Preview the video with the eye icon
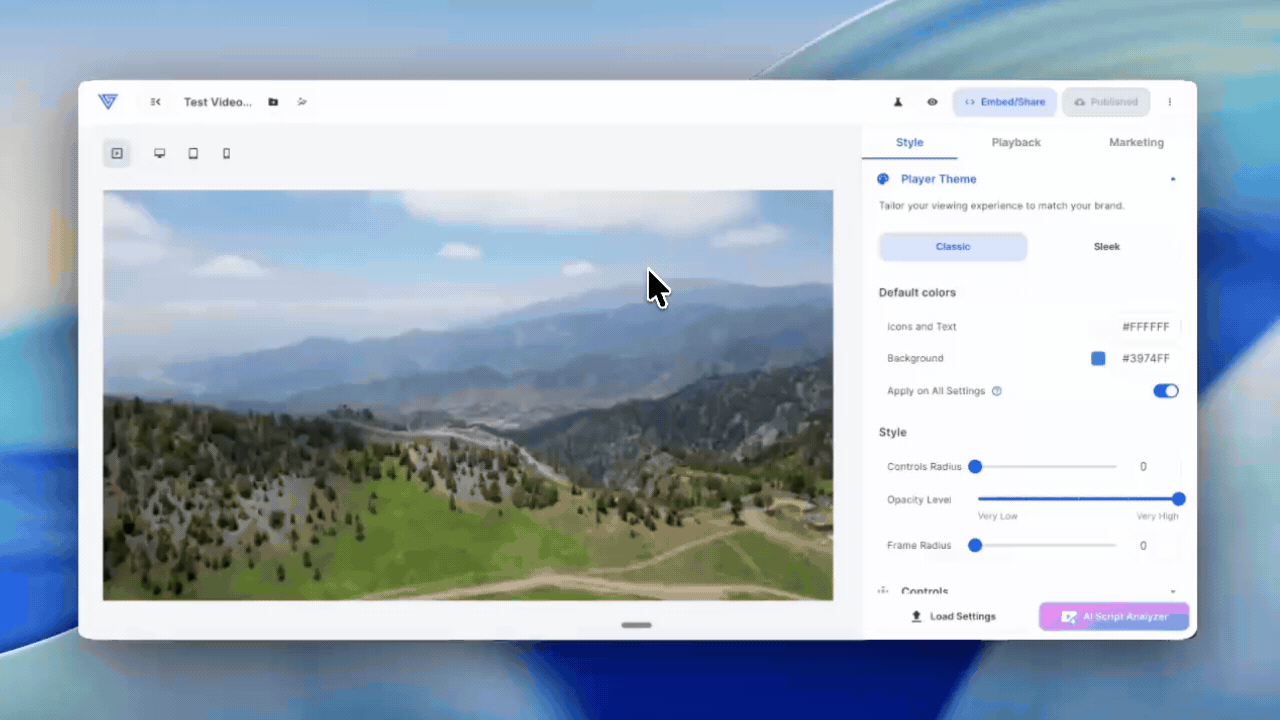 click(x=932, y=102)
